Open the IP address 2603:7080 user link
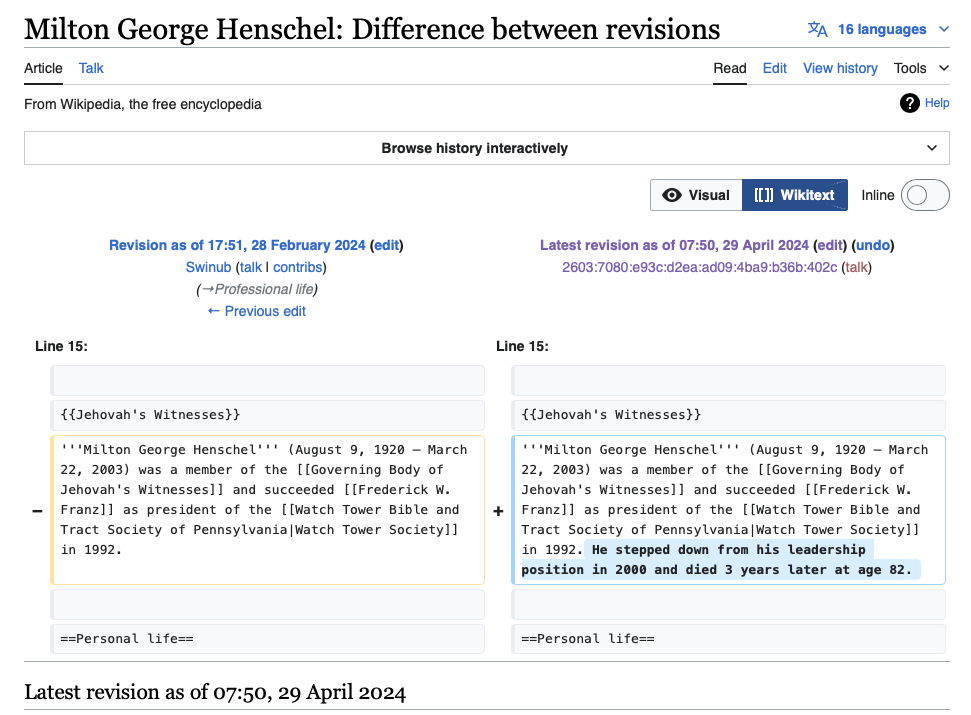This screenshot has width=971, height=715. 700,267
